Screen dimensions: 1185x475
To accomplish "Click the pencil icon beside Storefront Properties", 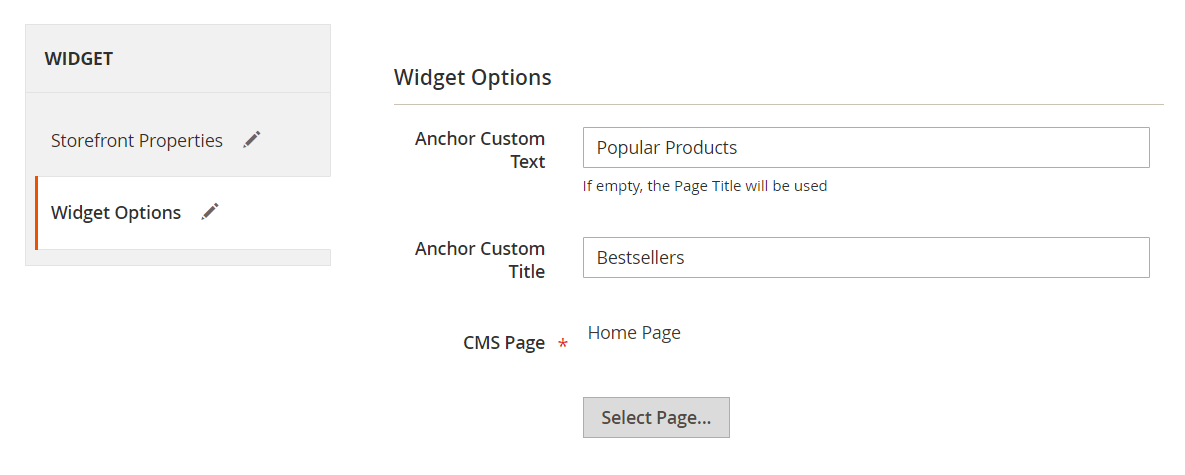I will coord(252,140).
